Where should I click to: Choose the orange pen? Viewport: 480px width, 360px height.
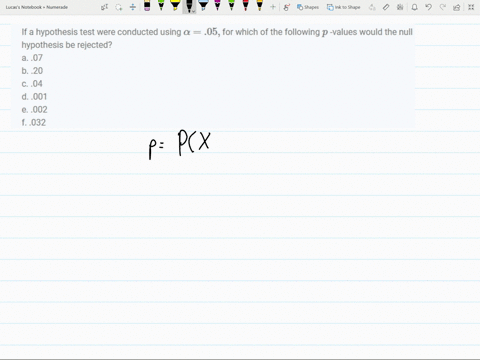(x=259, y=6)
